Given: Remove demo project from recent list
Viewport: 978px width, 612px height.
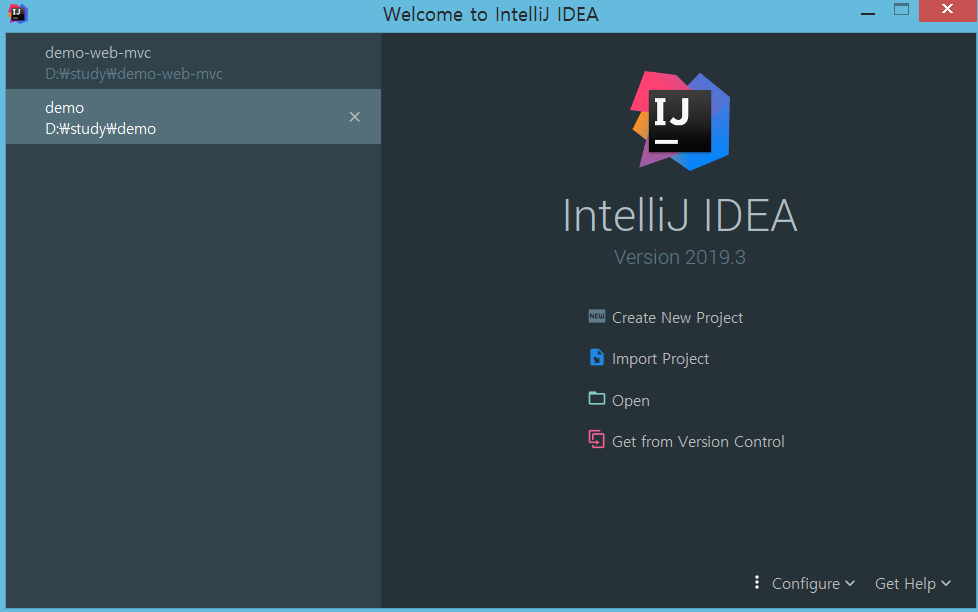Looking at the screenshot, I should coord(354,117).
